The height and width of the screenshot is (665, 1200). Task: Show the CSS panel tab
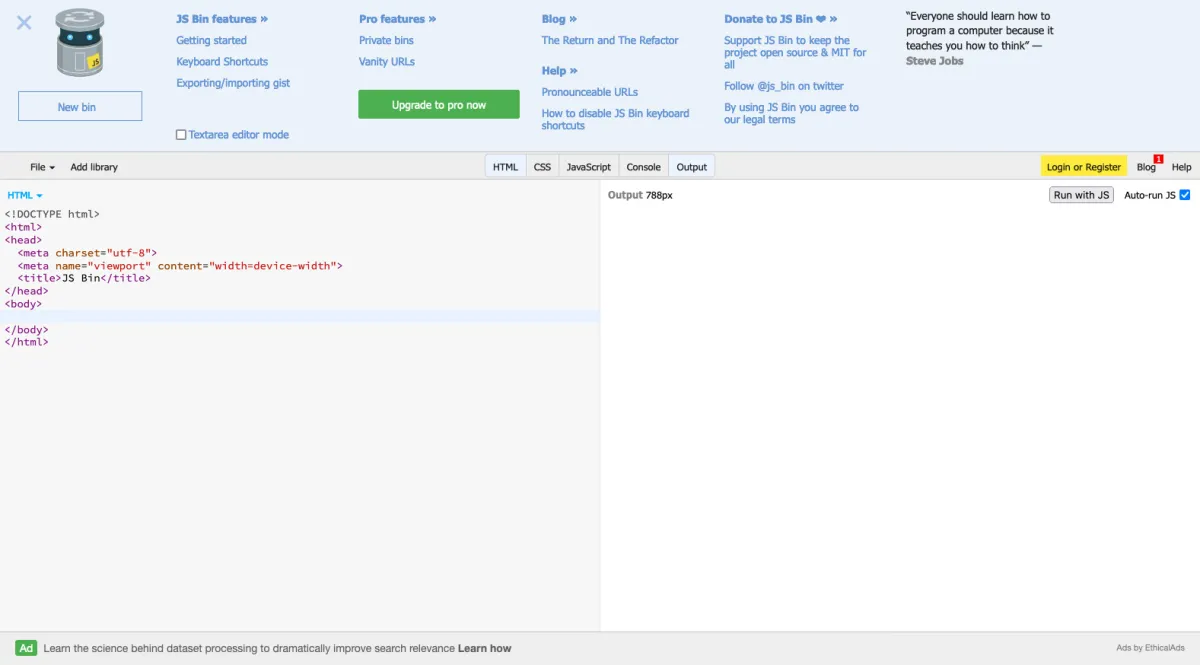542,167
